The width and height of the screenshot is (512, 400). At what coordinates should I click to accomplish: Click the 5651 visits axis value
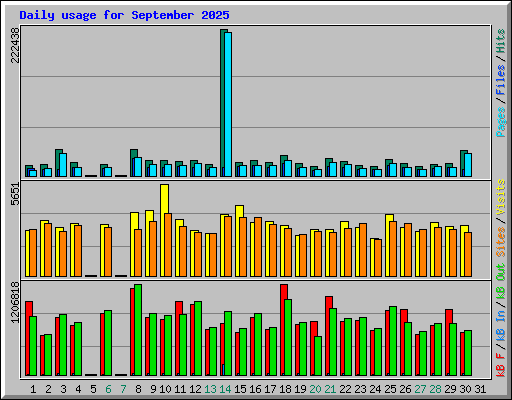pyautogui.click(x=15, y=194)
